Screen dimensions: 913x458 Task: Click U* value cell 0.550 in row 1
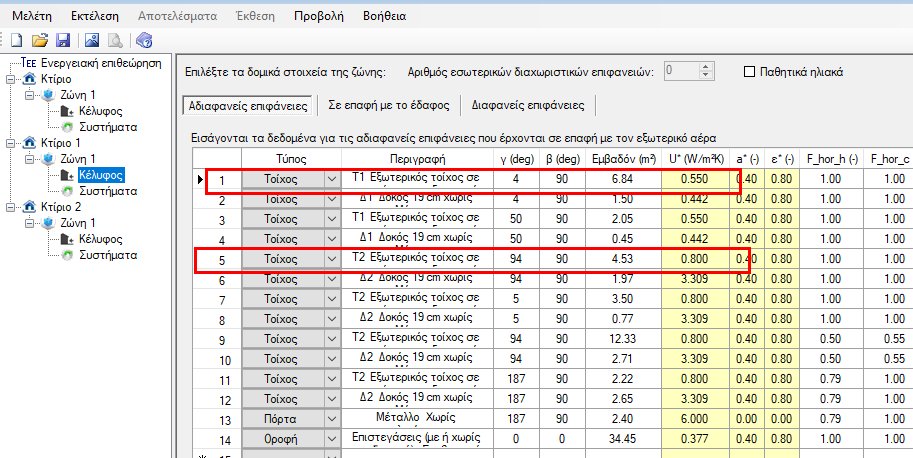pos(696,178)
